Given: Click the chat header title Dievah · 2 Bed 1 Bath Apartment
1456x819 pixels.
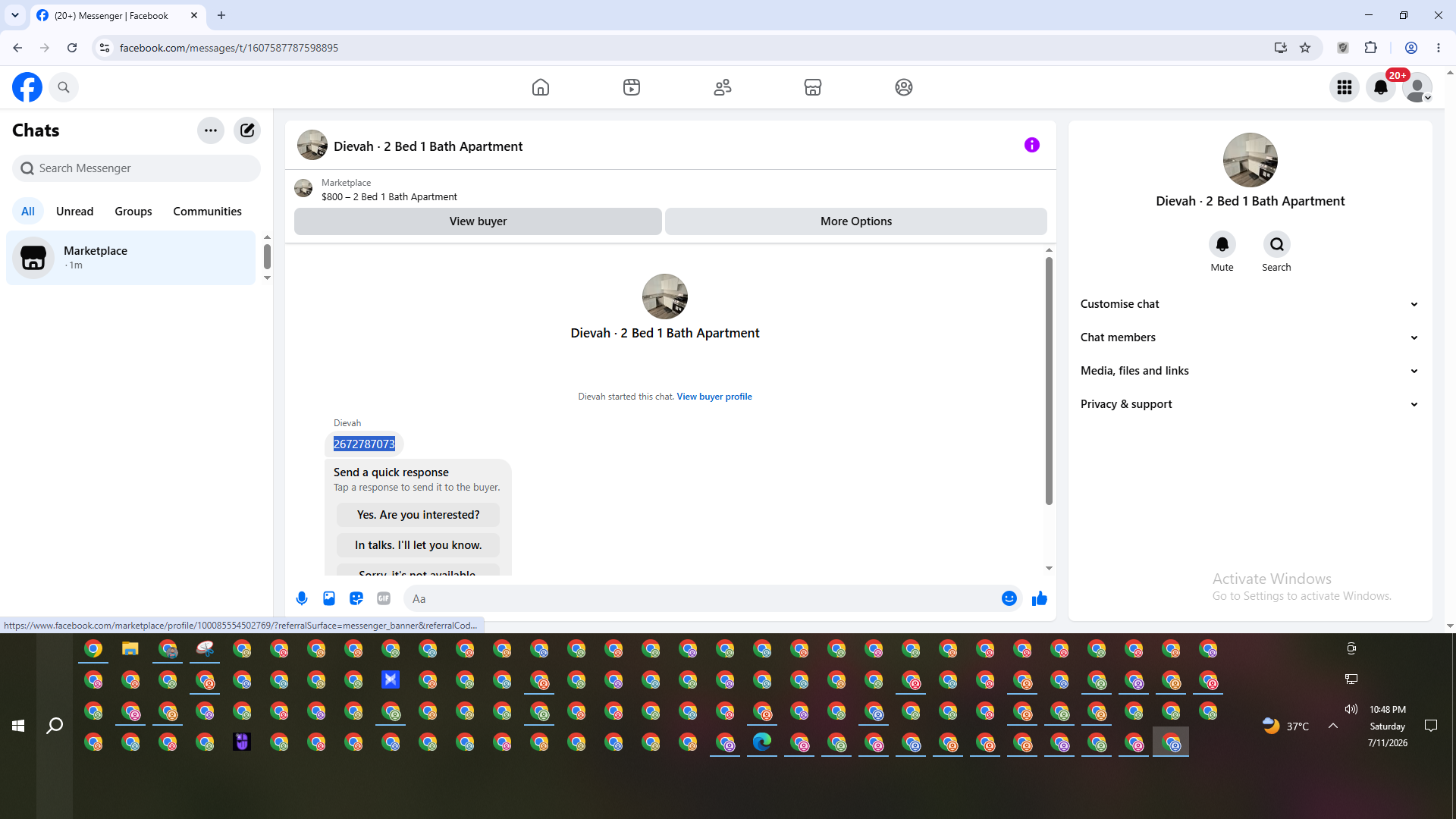Looking at the screenshot, I should (428, 146).
